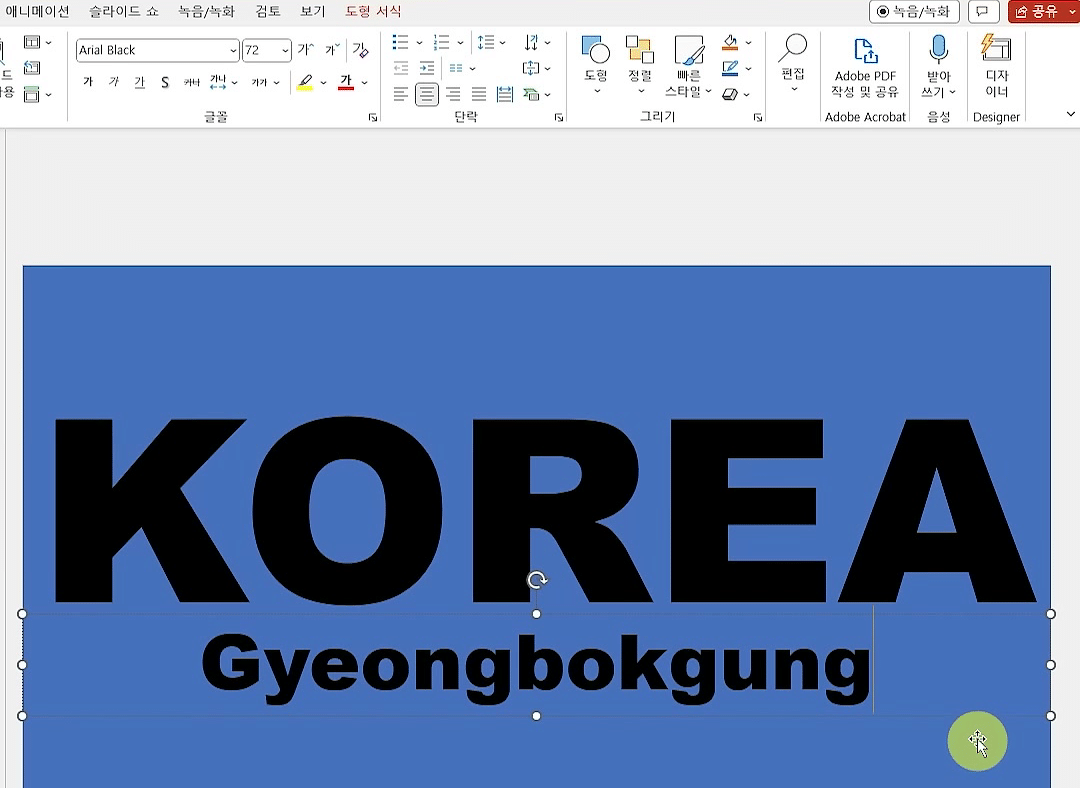The image size is (1080, 788).
Task: Open the columns options
Action: point(462,68)
